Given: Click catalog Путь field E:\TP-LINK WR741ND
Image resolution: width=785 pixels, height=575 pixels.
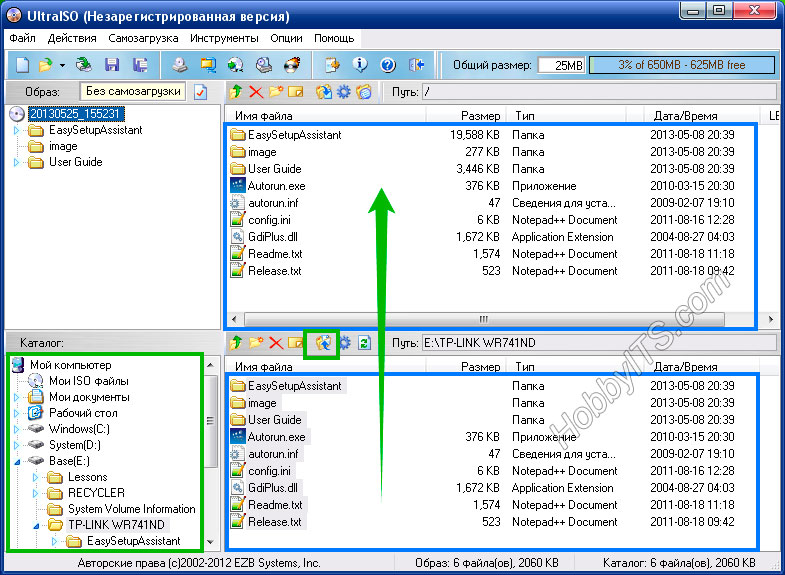Looking at the screenshot, I should 599,343.
